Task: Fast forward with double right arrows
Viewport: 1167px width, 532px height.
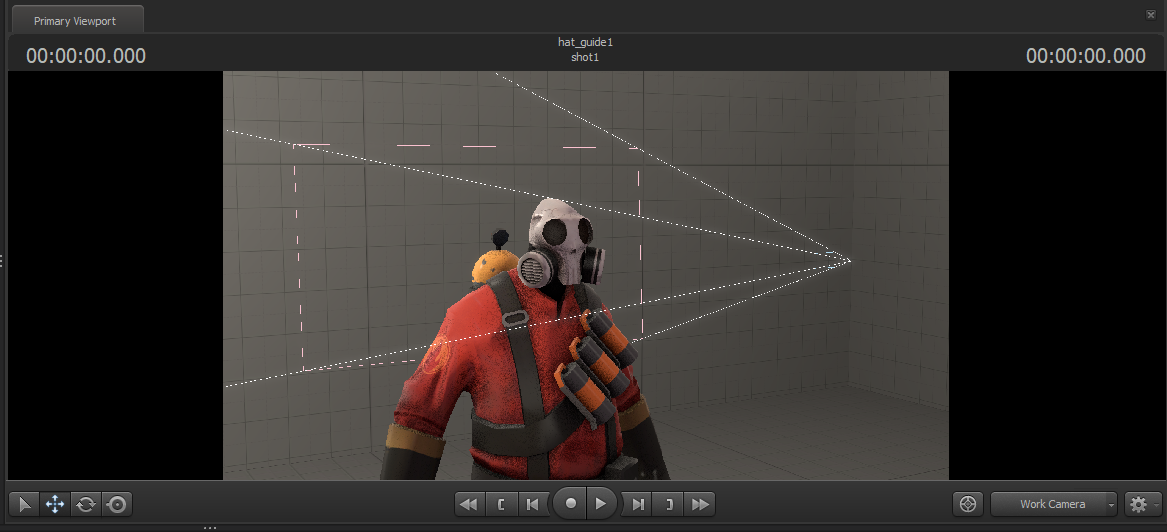Action: (700, 504)
